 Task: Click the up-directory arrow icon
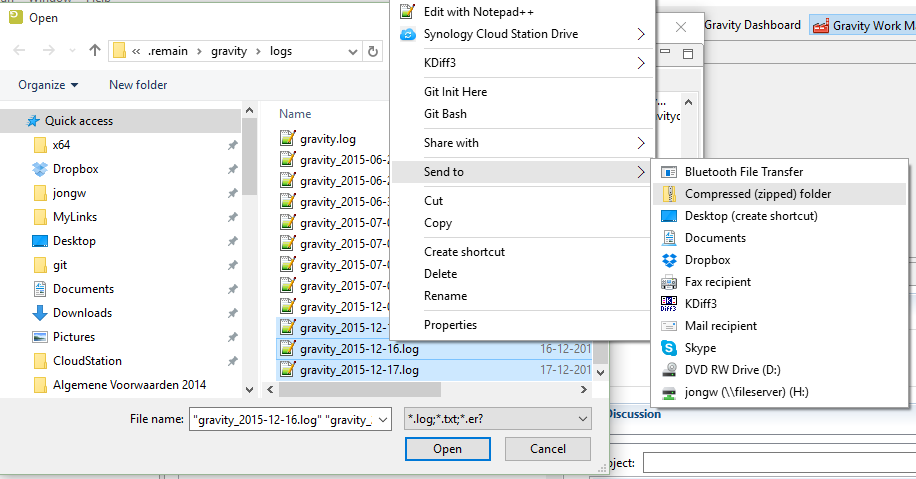[x=95, y=51]
